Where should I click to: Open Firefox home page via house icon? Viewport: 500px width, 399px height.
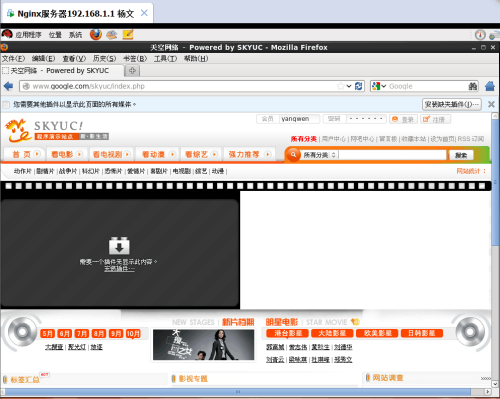490,86
